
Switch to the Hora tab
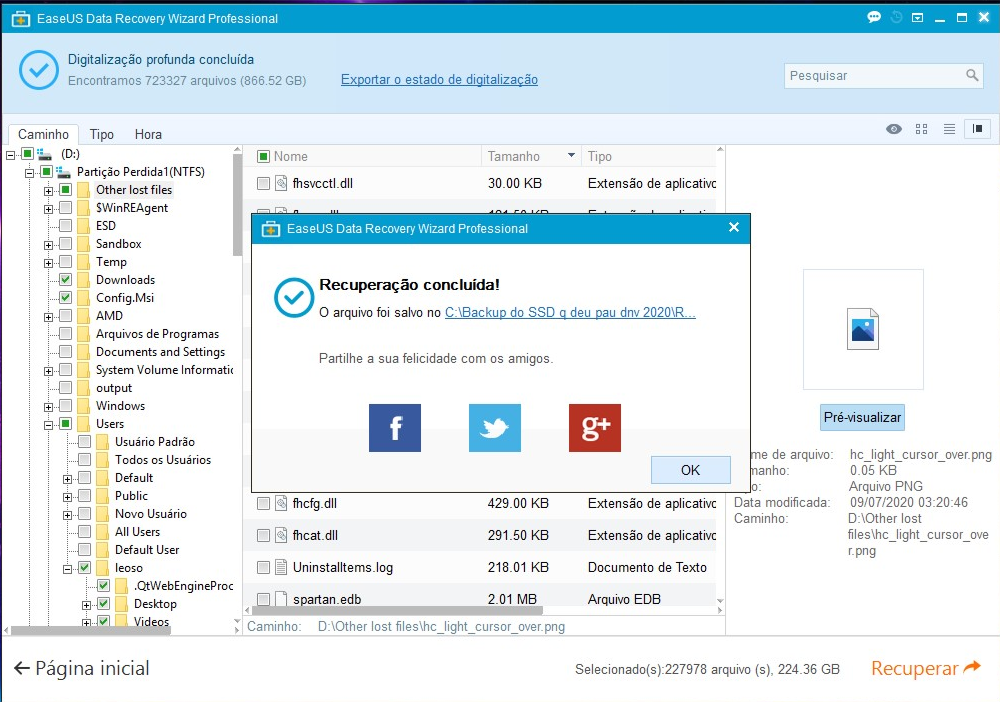[148, 134]
